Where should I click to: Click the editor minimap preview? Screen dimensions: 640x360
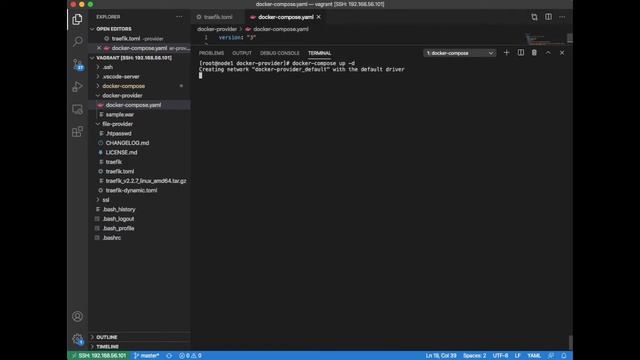coord(546,40)
